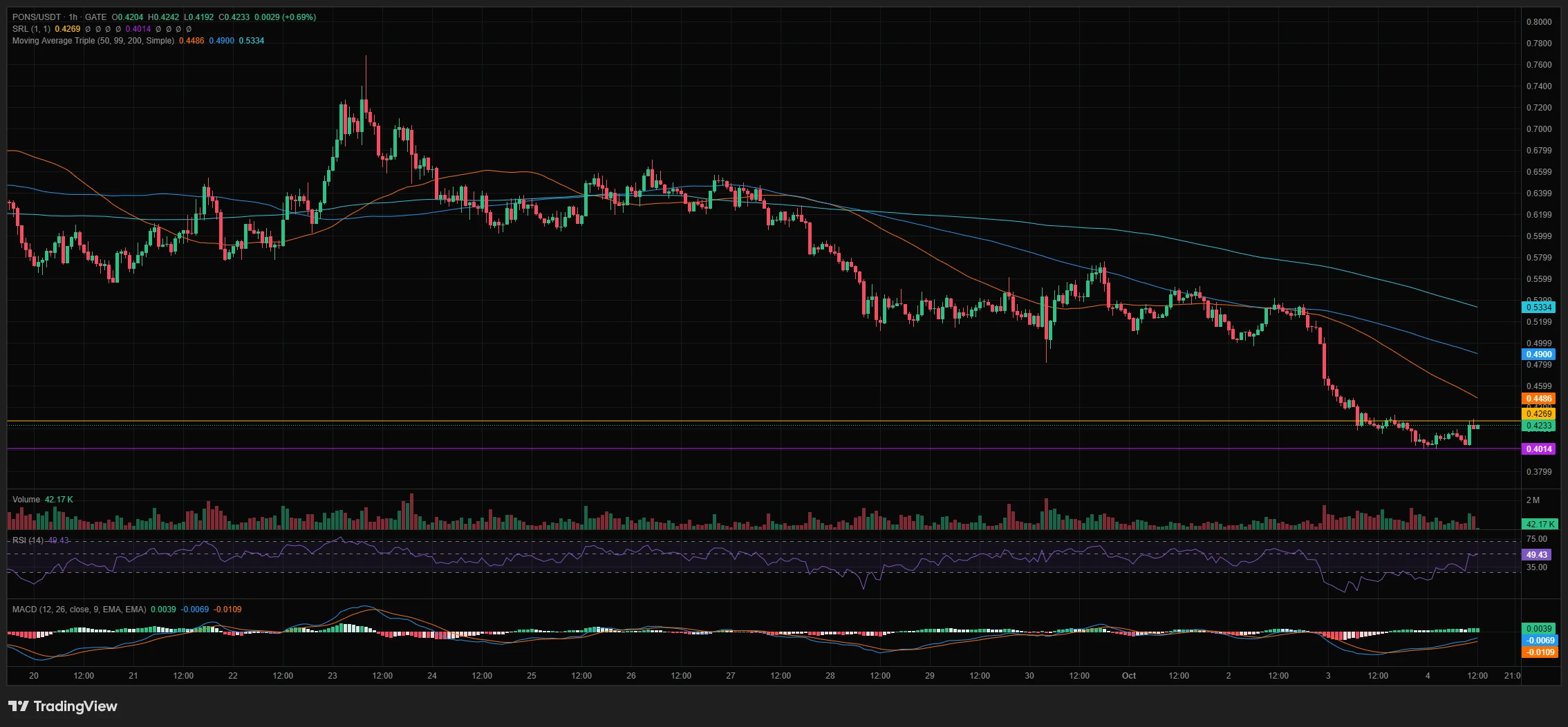Click the H0.4242 high value in header
1568x727 pixels.
click(x=164, y=17)
